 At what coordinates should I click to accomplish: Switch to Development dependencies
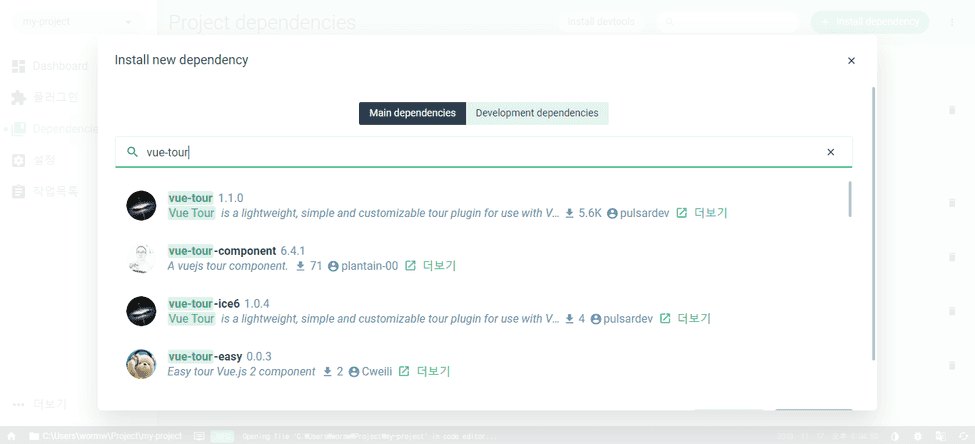(537, 113)
